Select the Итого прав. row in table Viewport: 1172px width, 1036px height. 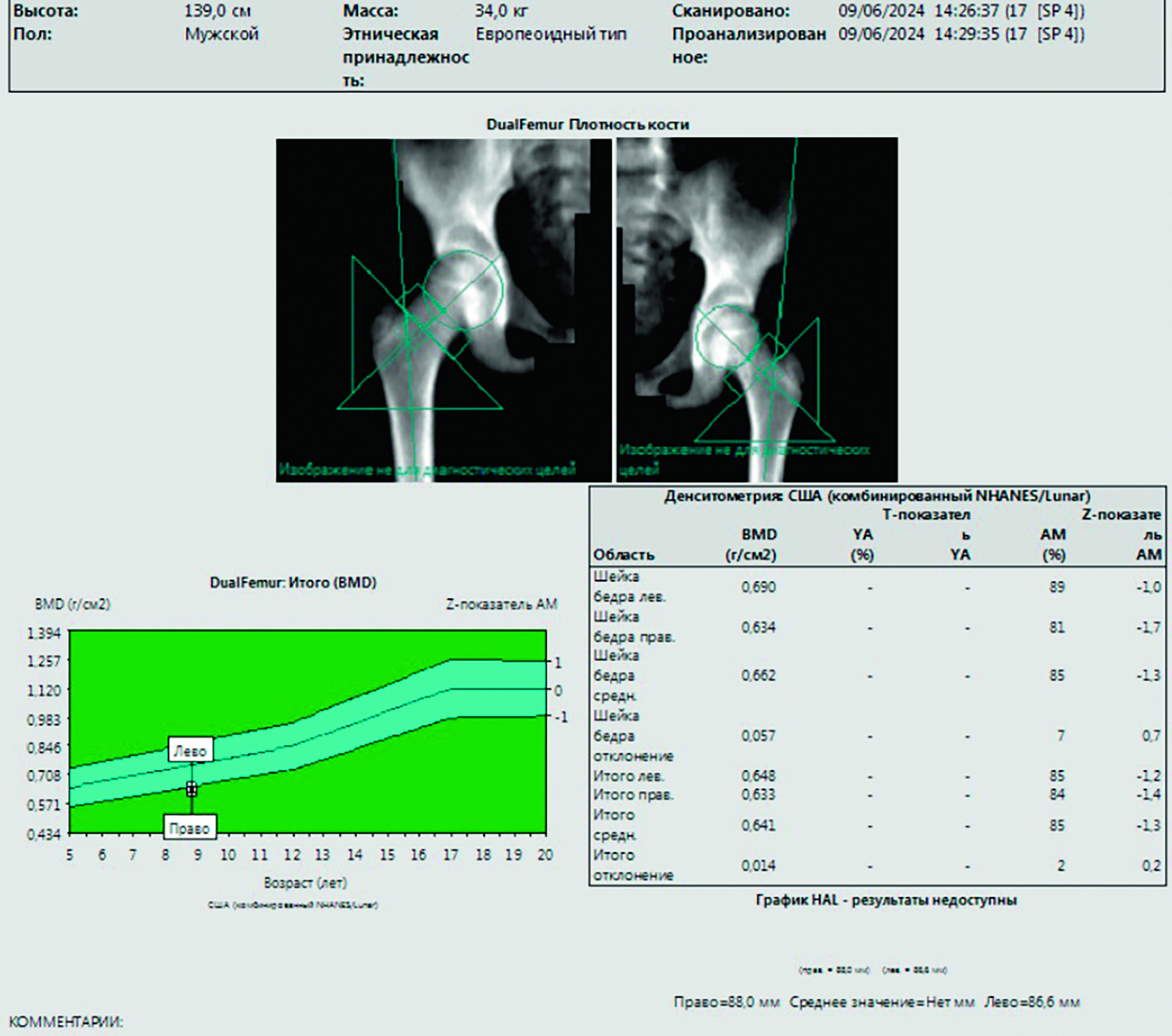tap(633, 795)
